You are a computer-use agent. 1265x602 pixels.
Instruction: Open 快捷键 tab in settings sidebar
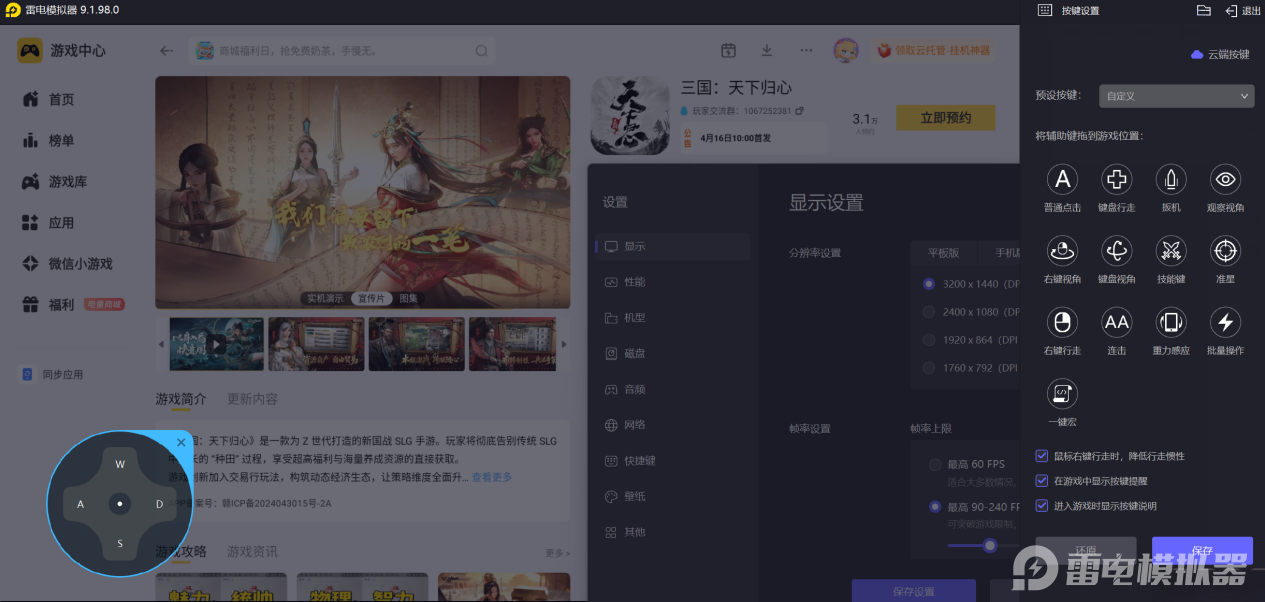pos(672,461)
